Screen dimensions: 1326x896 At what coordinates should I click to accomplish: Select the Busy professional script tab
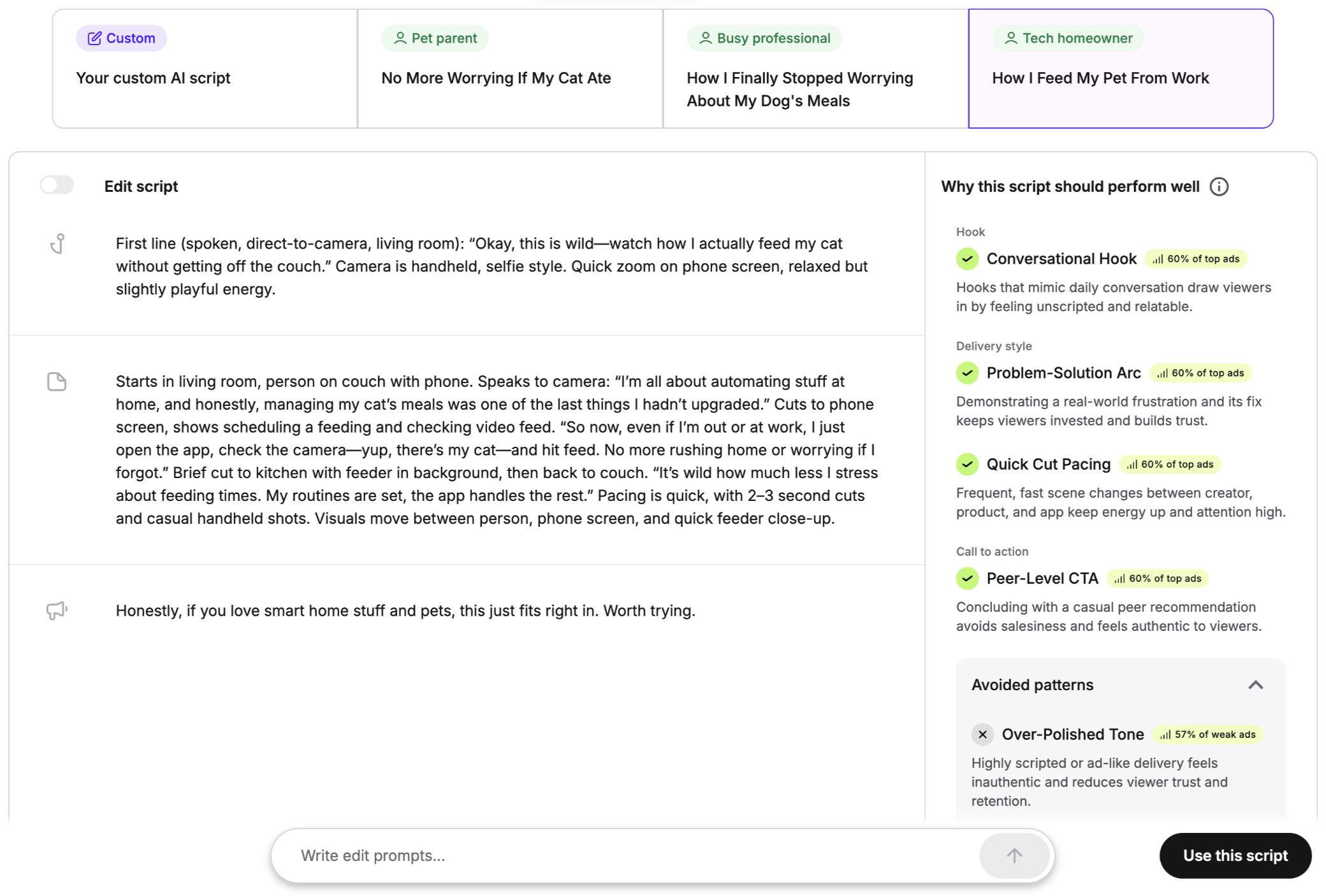815,68
